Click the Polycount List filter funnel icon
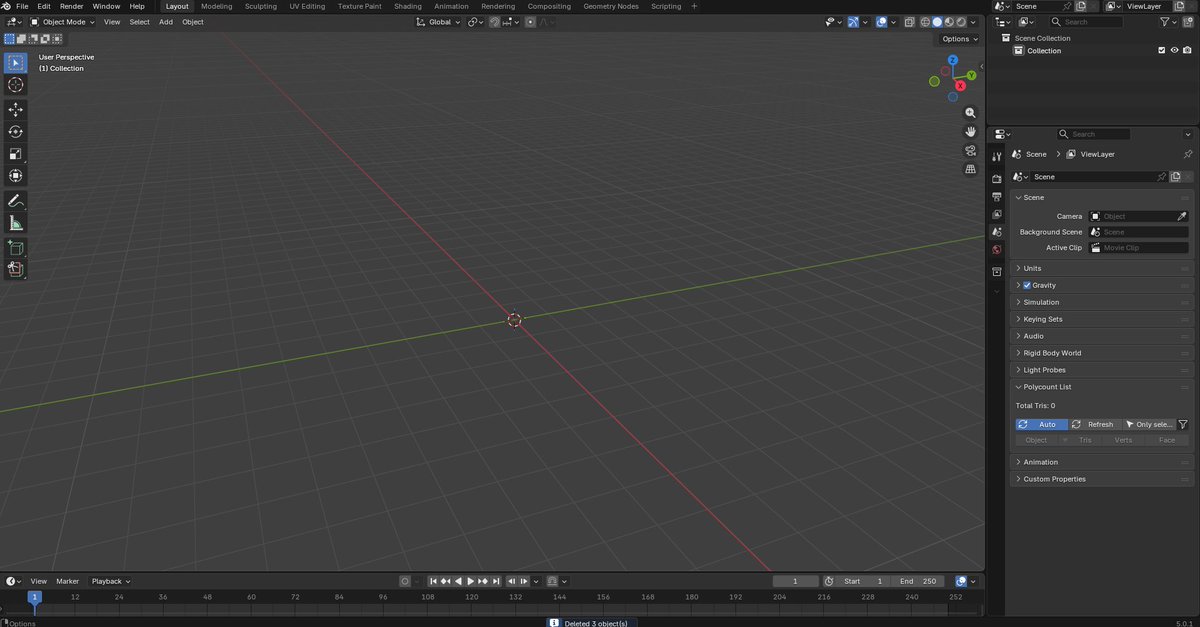 point(1183,424)
